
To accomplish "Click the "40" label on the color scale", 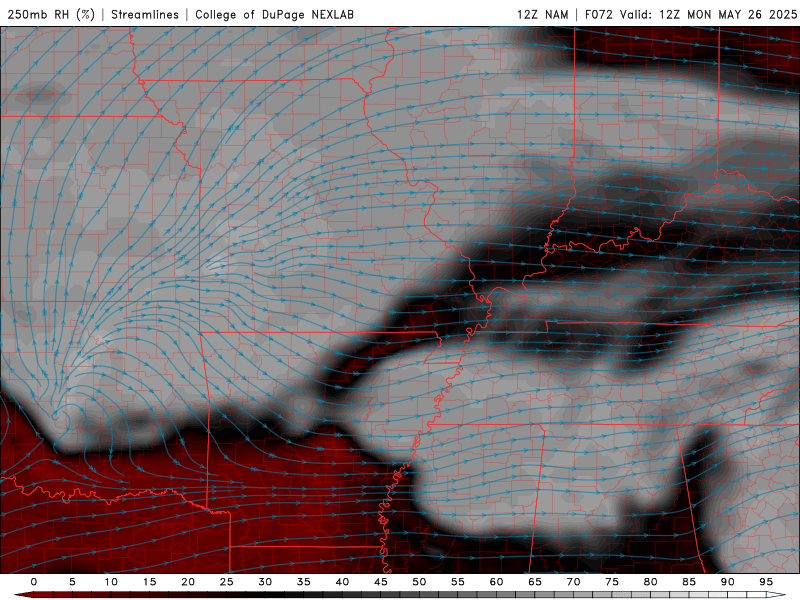I will click(x=342, y=582).
